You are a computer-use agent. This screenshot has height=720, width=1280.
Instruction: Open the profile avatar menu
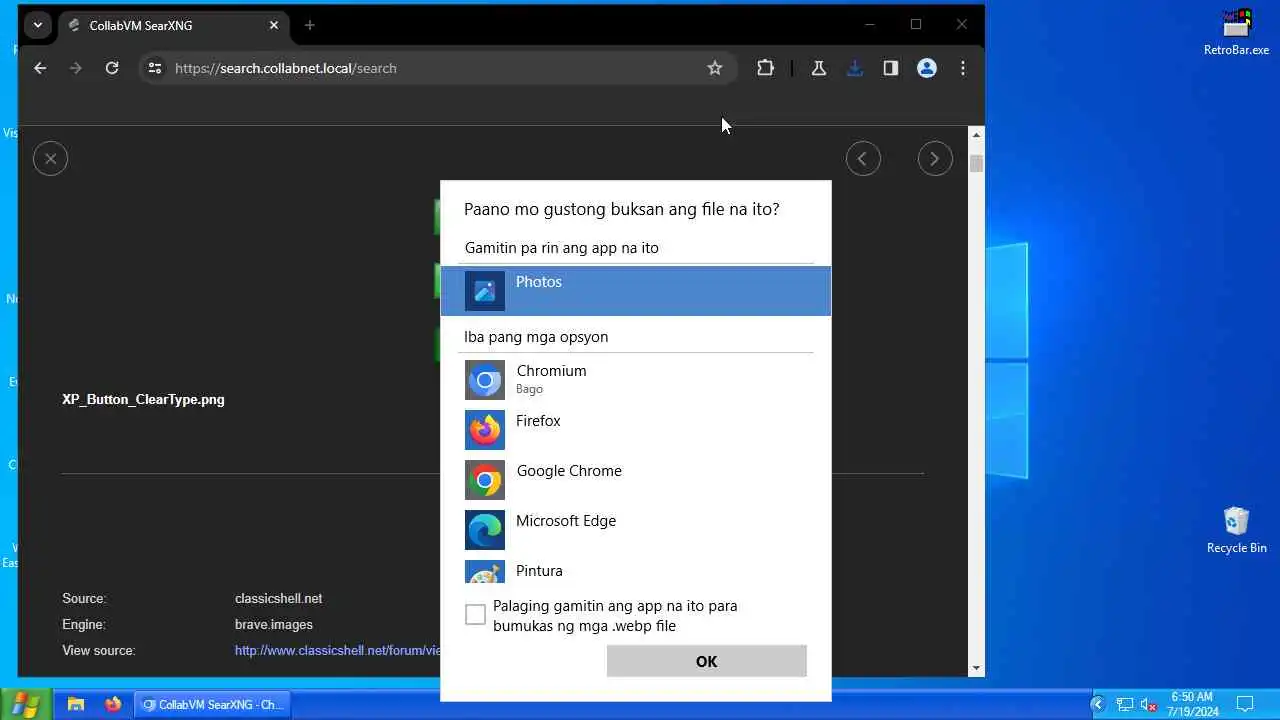click(927, 68)
